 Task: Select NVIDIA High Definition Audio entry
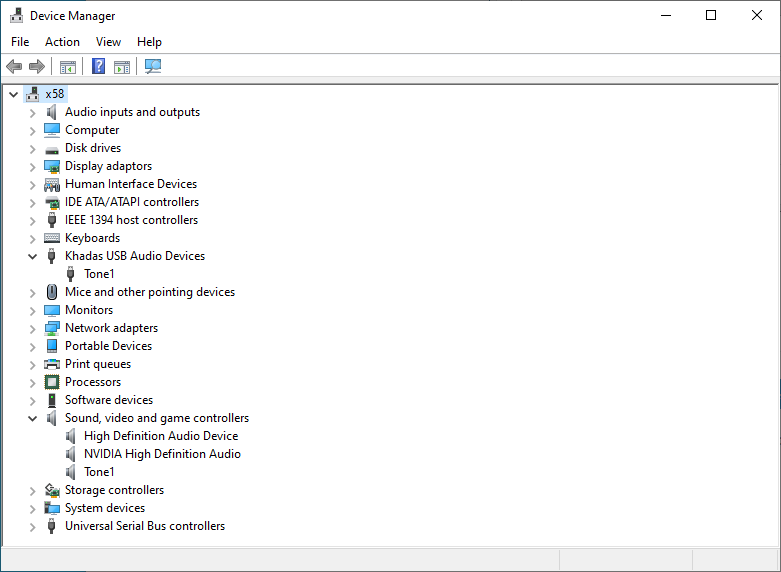tap(162, 454)
